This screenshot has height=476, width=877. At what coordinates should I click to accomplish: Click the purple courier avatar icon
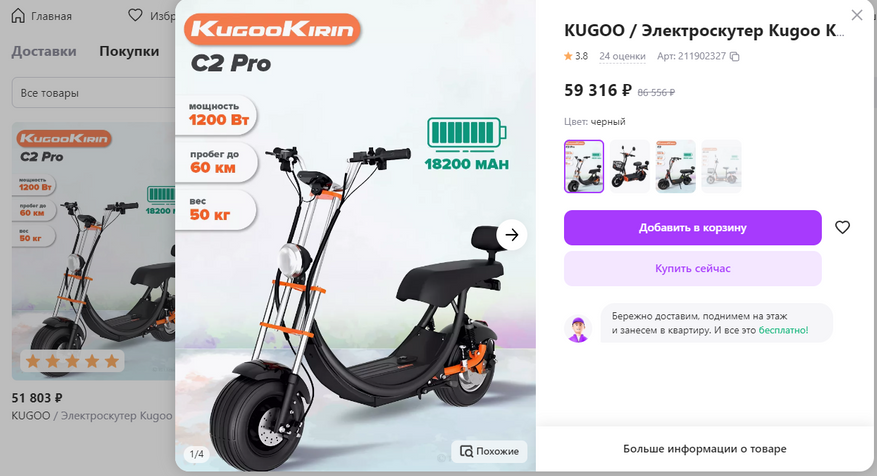pos(578,329)
